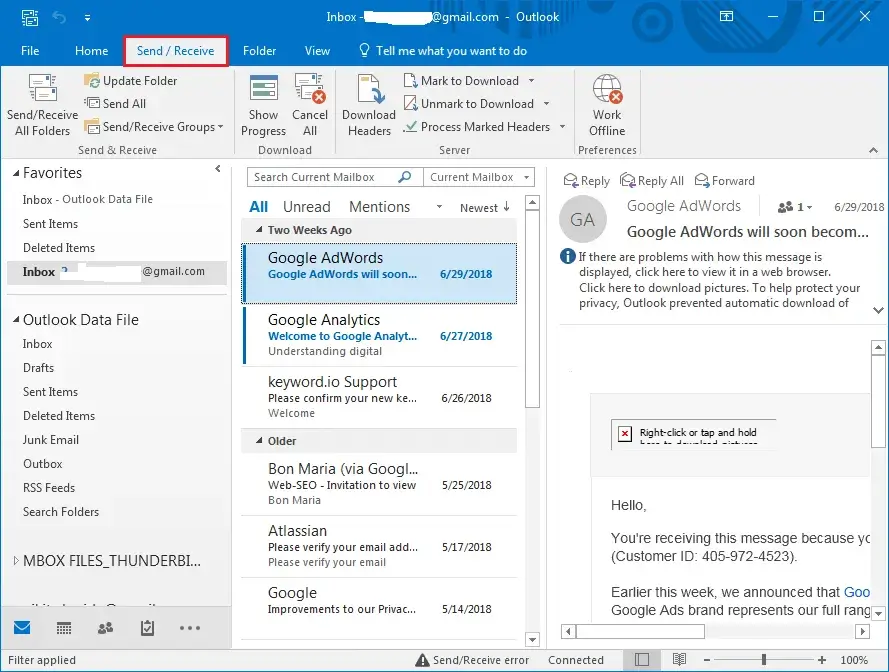This screenshot has height=672, width=889.
Task: Collapse the Outlook Data File tree
Action: pyautogui.click(x=16, y=320)
